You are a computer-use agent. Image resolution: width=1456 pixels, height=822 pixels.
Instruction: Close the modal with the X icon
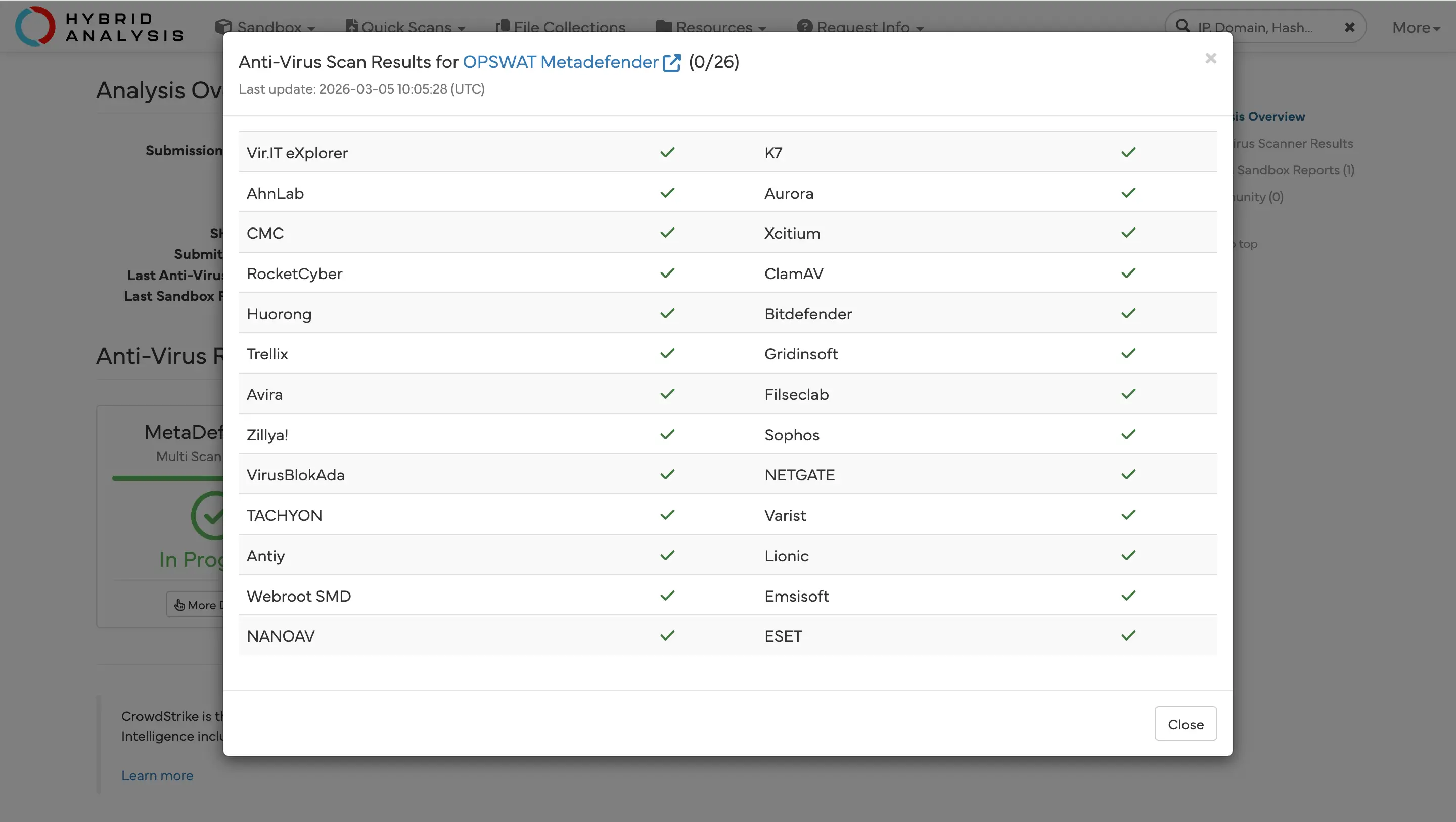point(1210,58)
